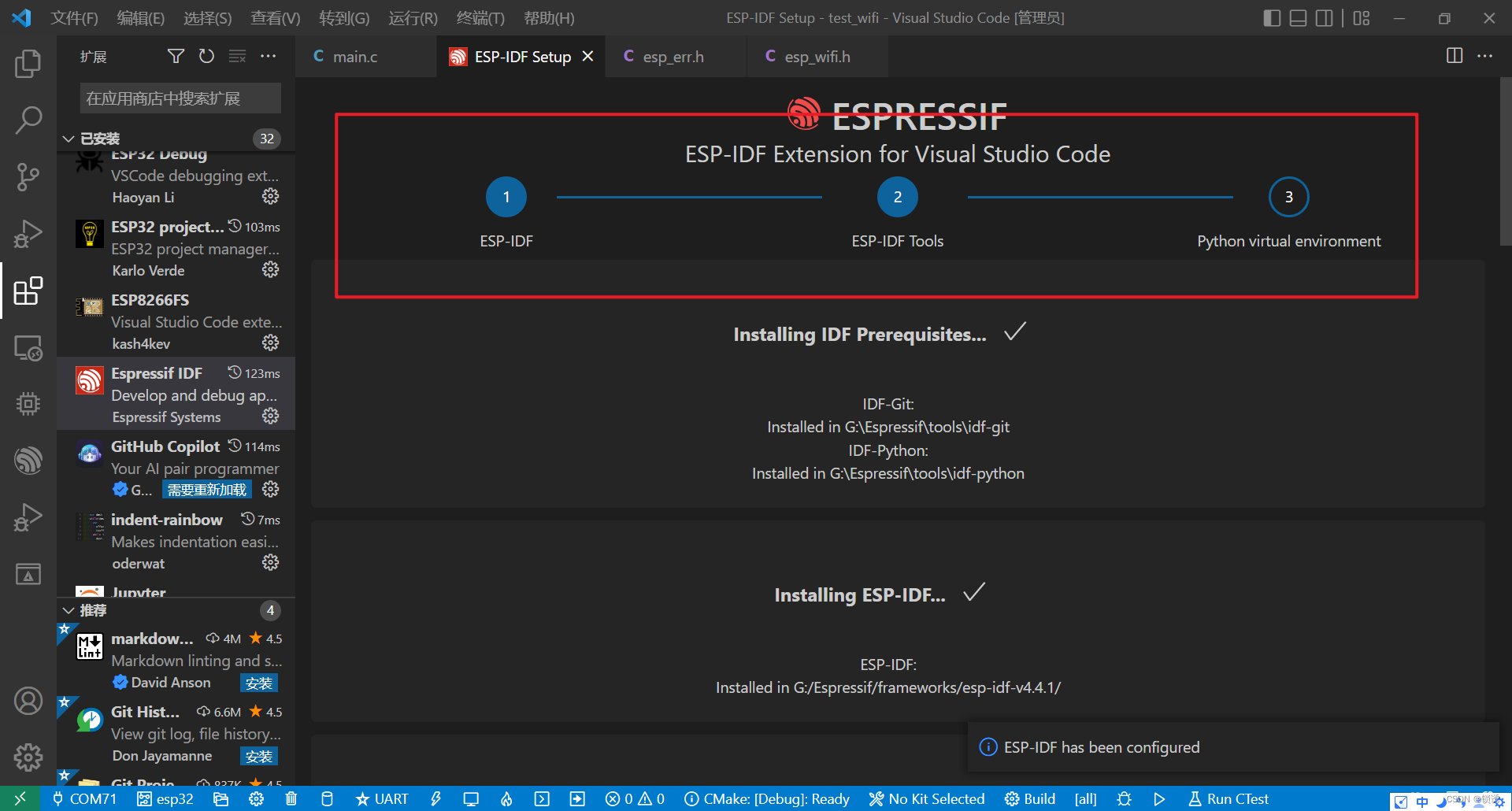This screenshot has width=1512, height=811.
Task: Open manage gear for ESP8266FS extension
Action: click(x=270, y=343)
